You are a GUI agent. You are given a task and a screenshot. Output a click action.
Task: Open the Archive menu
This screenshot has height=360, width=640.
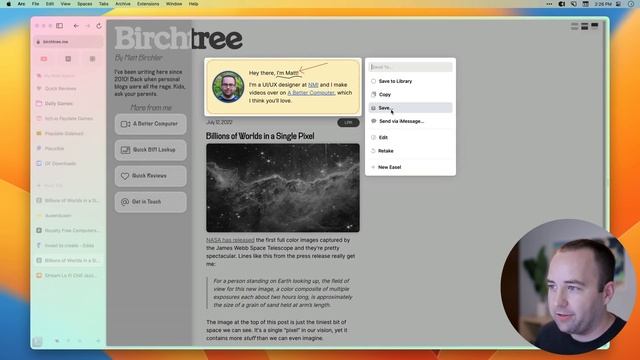pos(123,4)
